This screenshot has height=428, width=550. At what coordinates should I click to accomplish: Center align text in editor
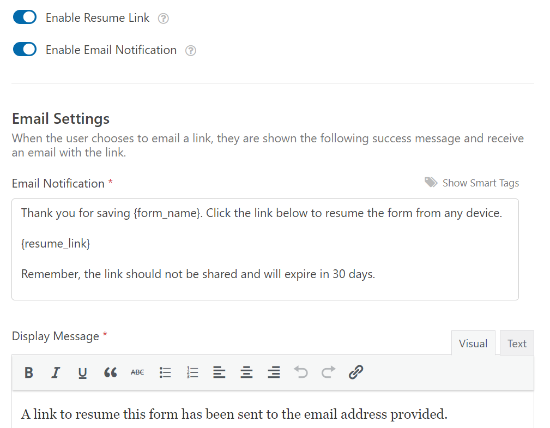[x=247, y=372]
